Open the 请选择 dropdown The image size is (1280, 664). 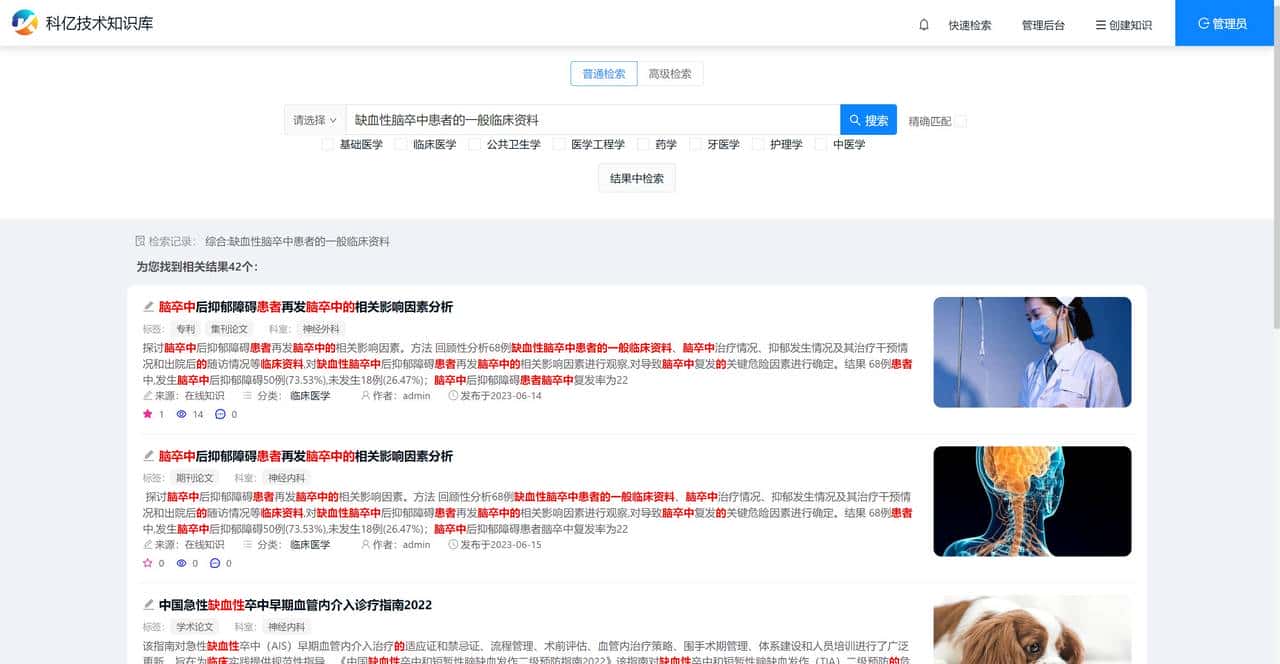point(313,119)
